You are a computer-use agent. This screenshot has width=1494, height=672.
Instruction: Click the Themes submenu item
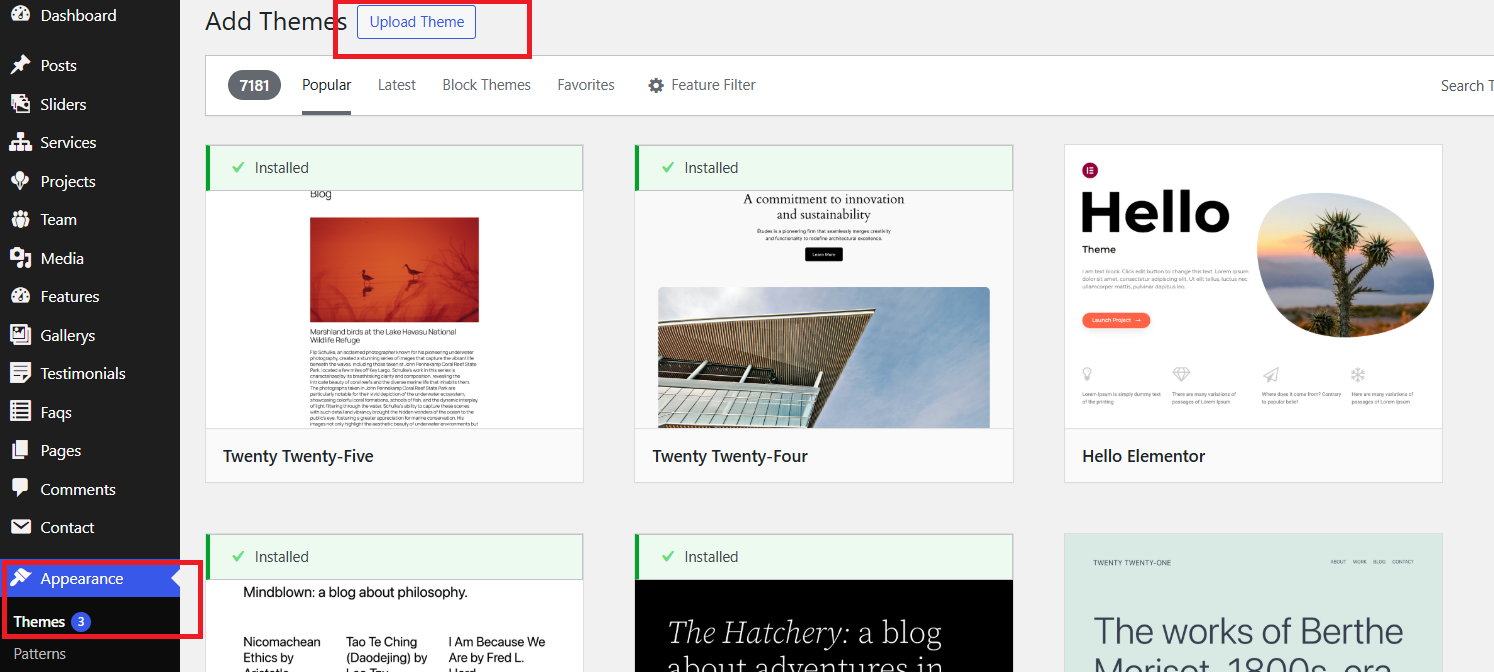(x=39, y=622)
